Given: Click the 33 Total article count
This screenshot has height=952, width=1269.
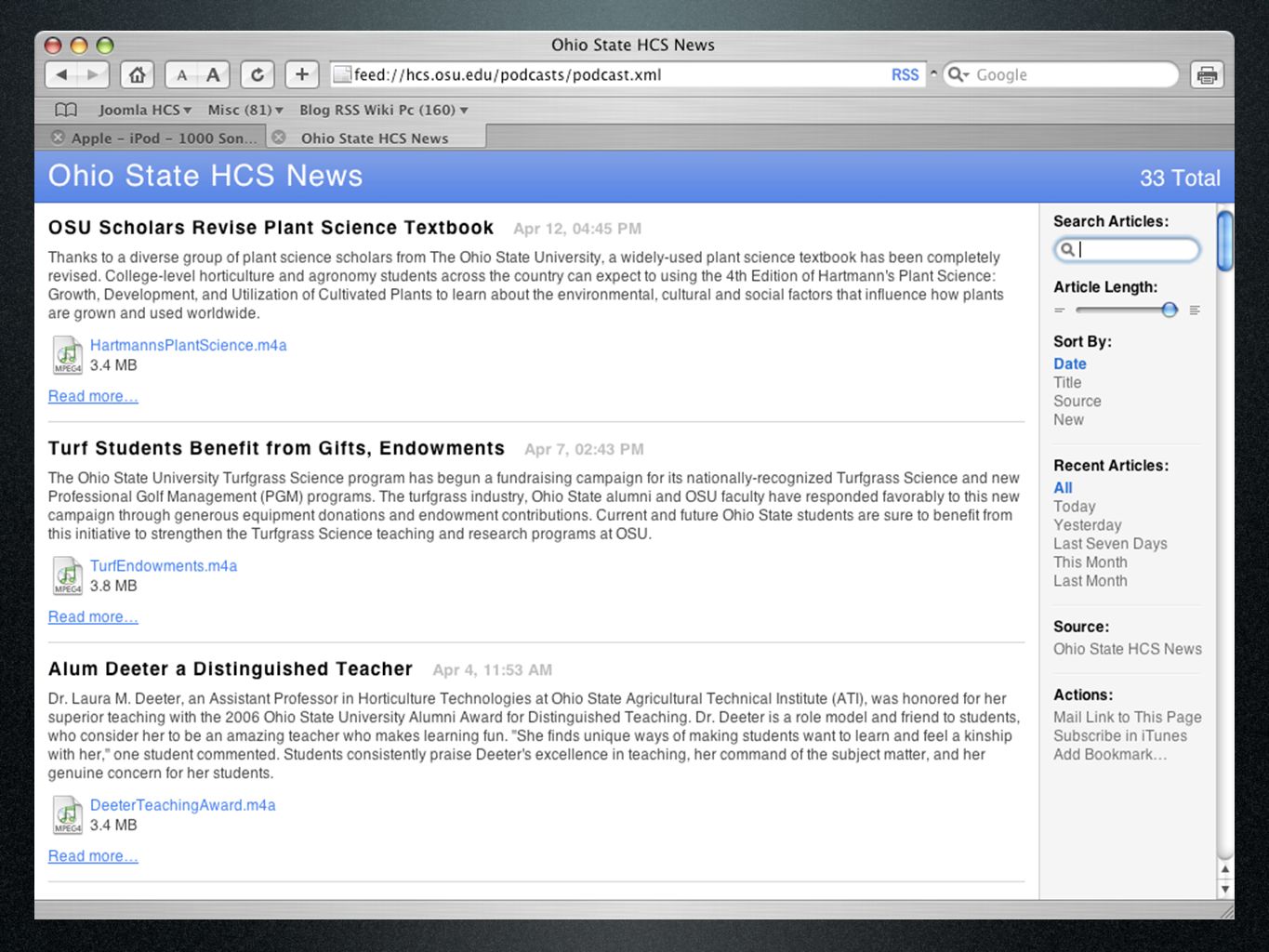Looking at the screenshot, I should [1180, 178].
